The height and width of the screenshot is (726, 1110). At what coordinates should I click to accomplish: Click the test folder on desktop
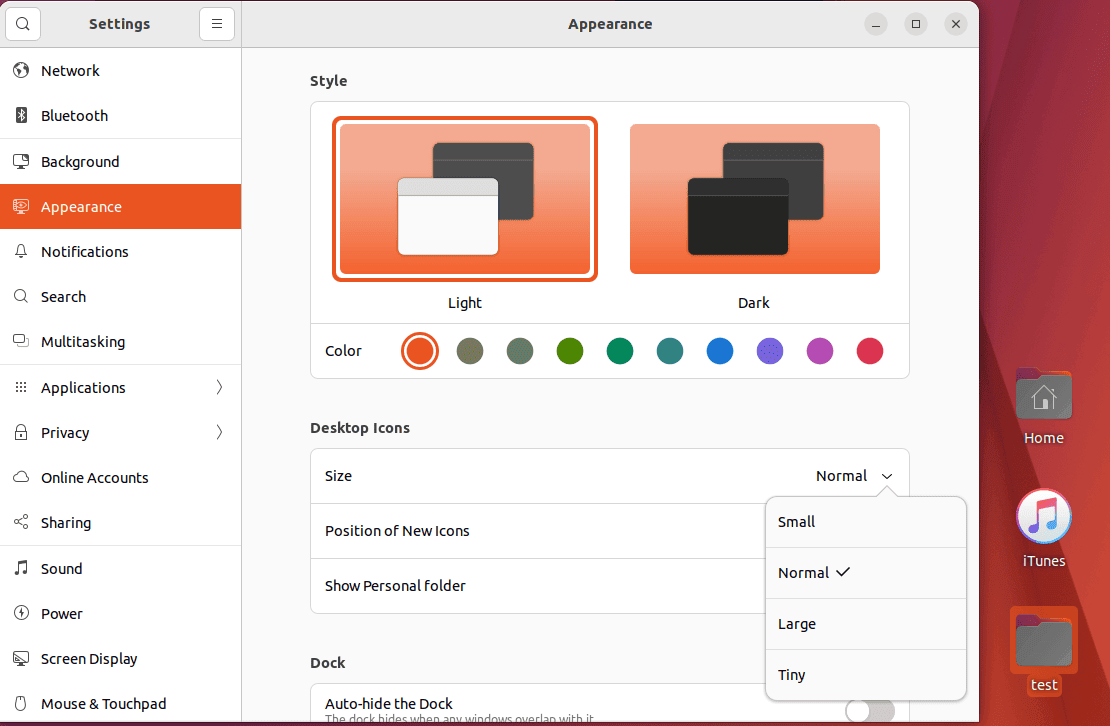[x=1043, y=641]
